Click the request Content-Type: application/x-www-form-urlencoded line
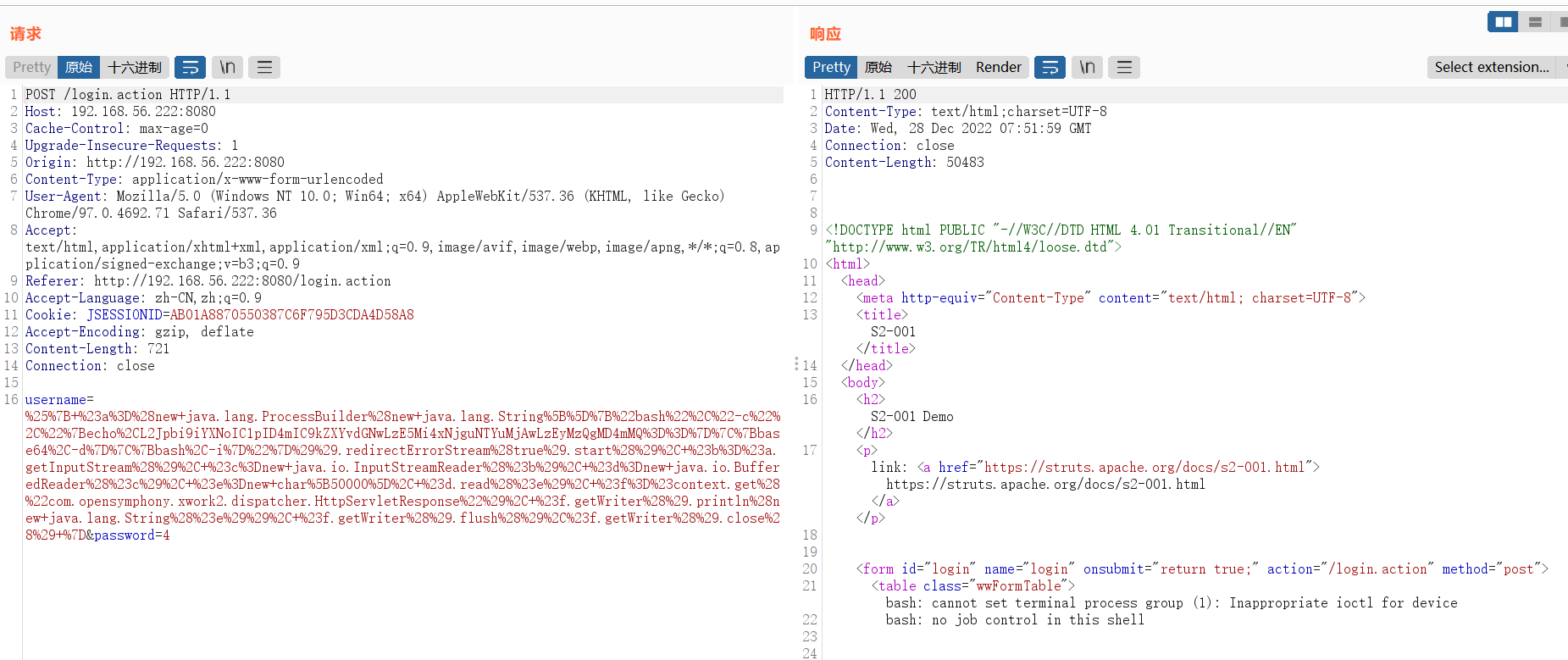Screen dimensions: 1568x660 (x=204, y=180)
